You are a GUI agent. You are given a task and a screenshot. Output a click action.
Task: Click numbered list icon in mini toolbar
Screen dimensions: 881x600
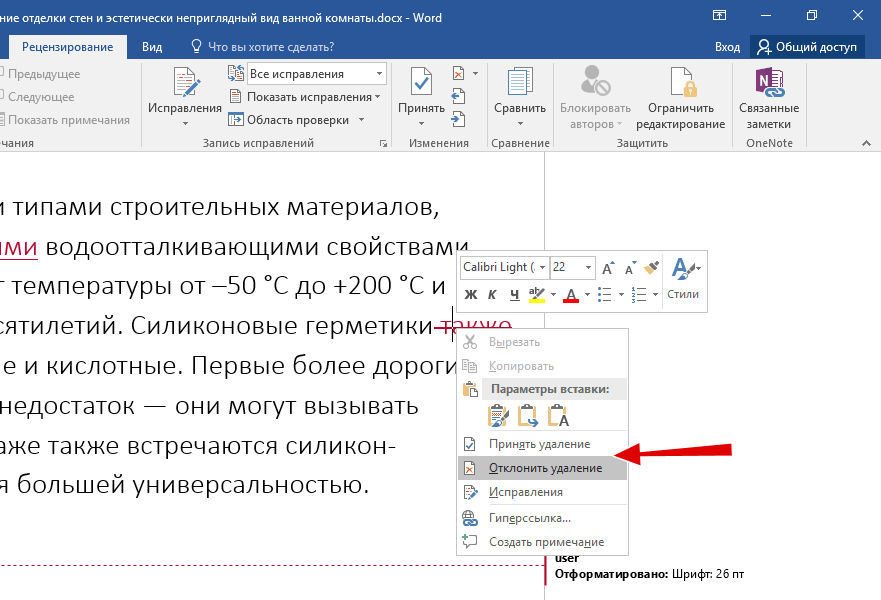click(639, 294)
